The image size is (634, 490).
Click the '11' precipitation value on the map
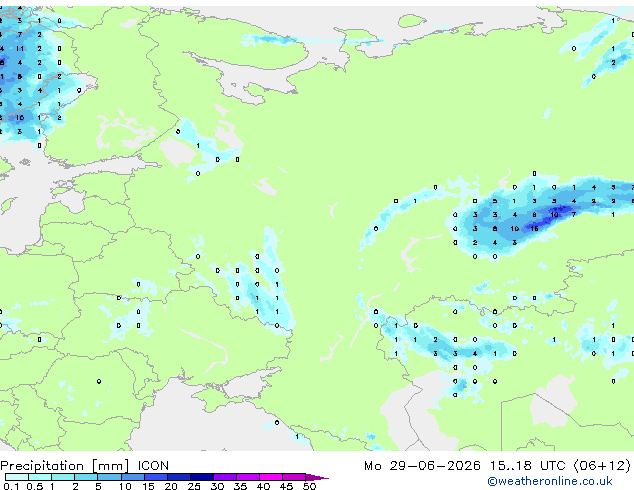click(x=19, y=49)
